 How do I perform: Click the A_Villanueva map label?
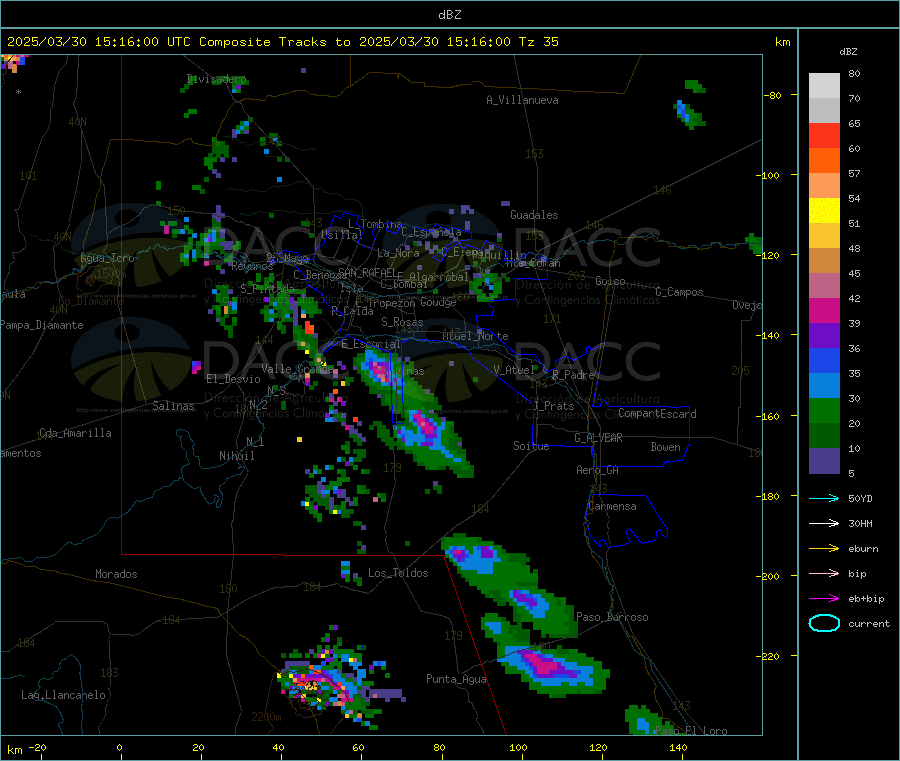tap(522, 100)
